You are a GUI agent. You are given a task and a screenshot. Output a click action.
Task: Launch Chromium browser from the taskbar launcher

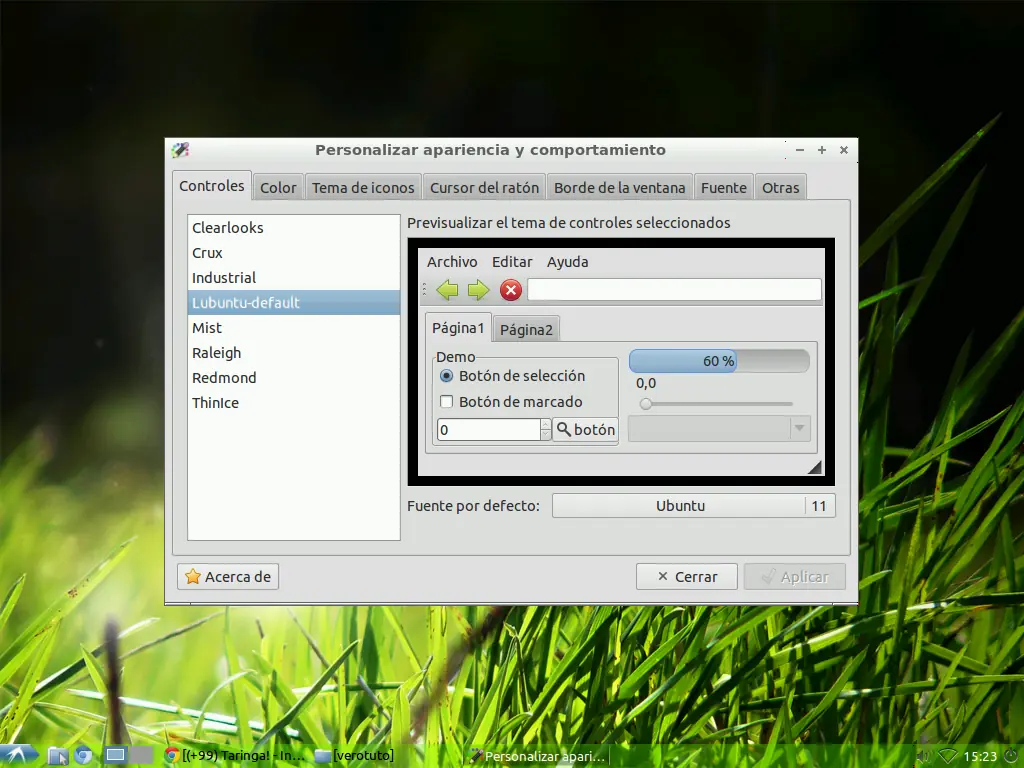click(x=84, y=756)
